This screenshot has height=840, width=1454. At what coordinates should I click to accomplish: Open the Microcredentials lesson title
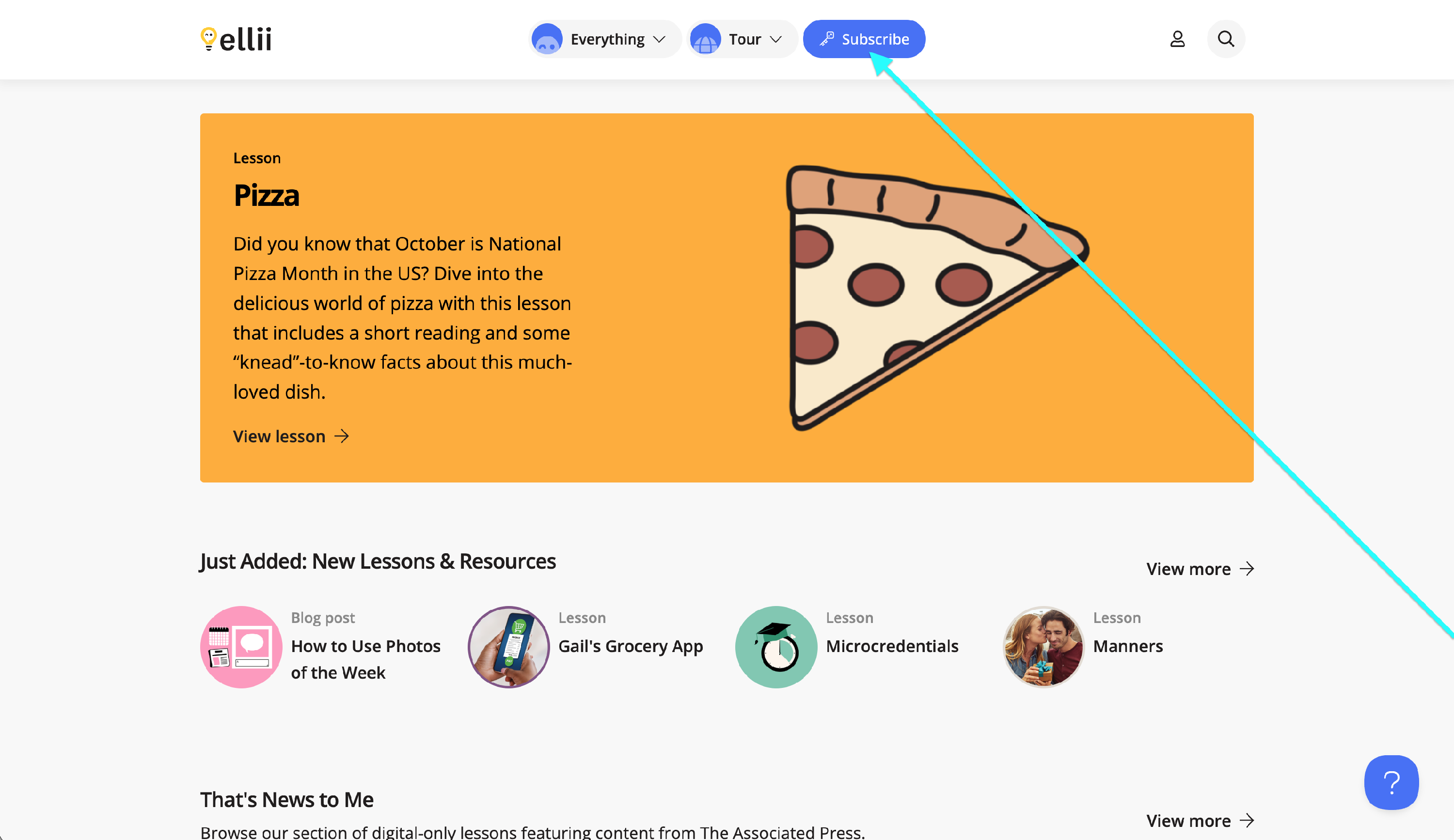pos(891,646)
